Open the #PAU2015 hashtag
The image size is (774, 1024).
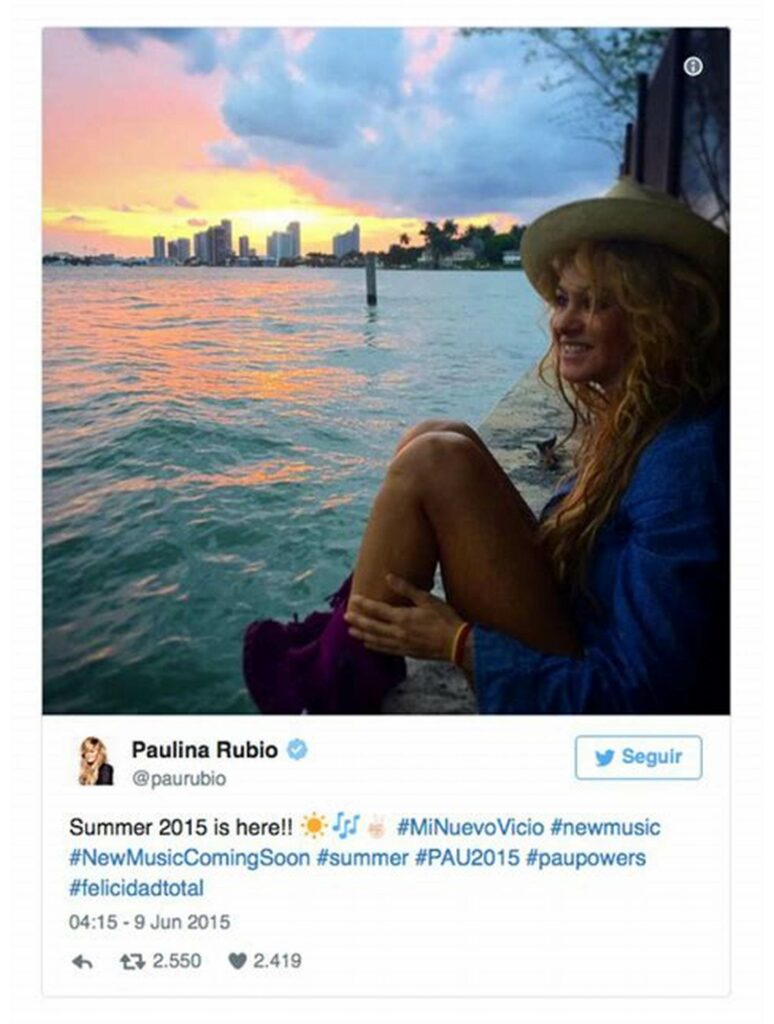tap(467, 857)
